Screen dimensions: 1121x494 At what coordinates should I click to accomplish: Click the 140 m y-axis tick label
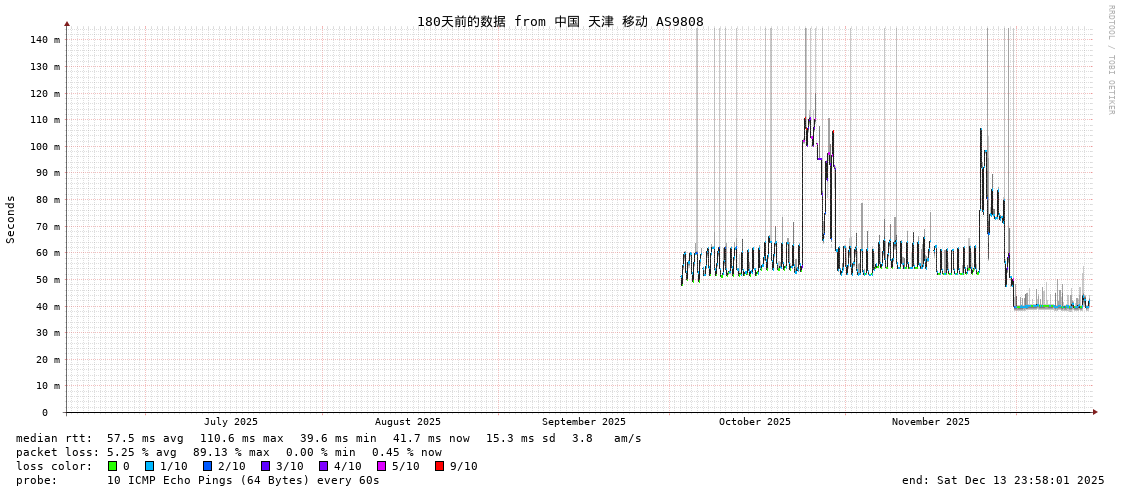(x=44, y=40)
